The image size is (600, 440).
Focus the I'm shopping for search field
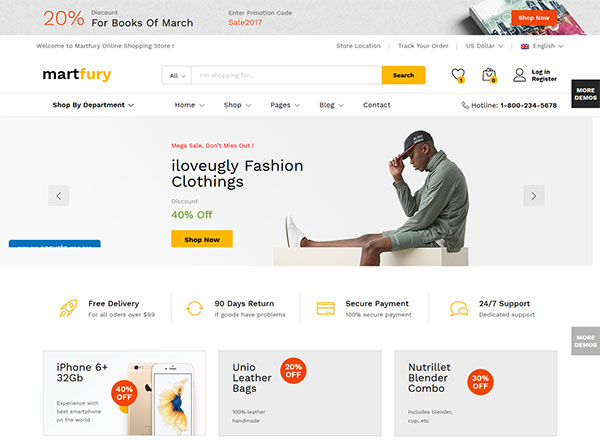click(286, 75)
